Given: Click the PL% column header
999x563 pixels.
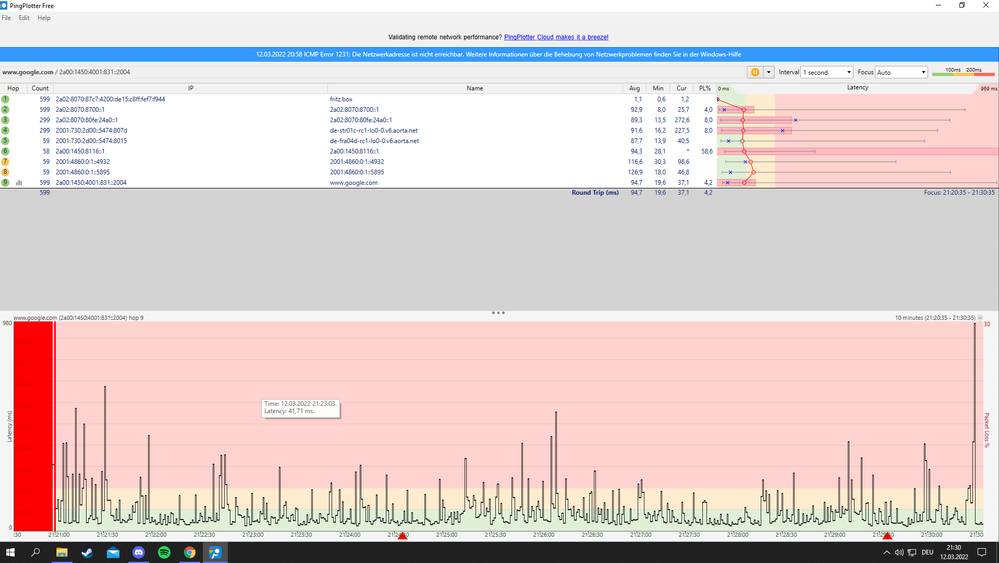Looking at the screenshot, I should tap(705, 89).
